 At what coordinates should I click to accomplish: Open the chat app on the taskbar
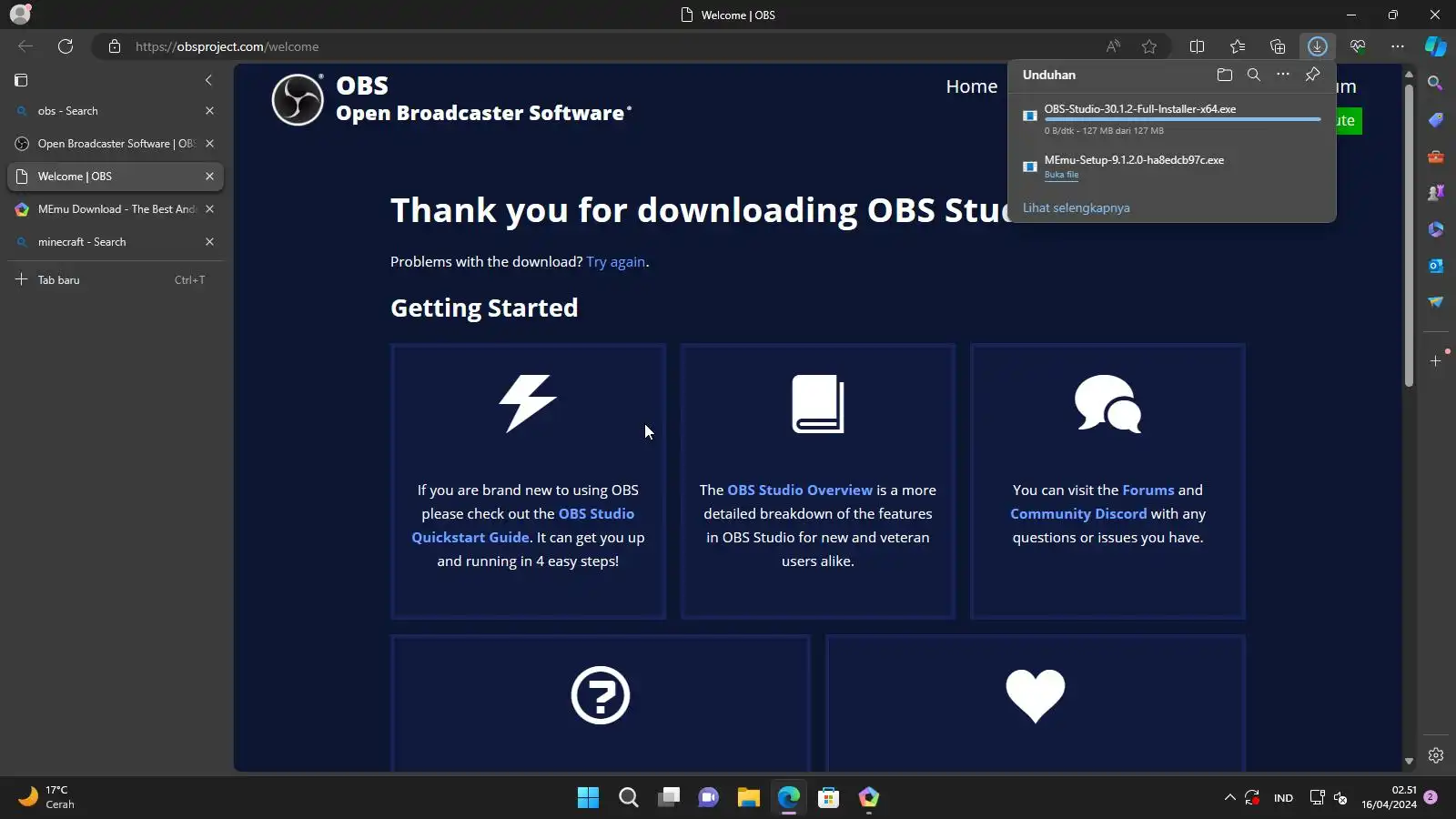click(709, 798)
